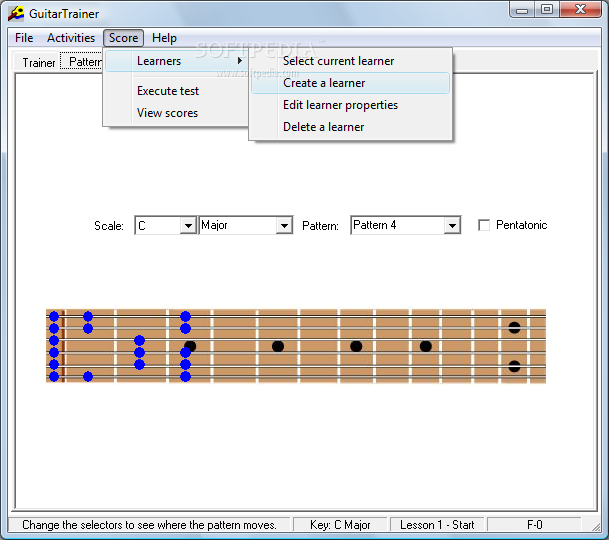Open the Major scale type dropdown
This screenshot has height=540, width=609.
coord(284,225)
